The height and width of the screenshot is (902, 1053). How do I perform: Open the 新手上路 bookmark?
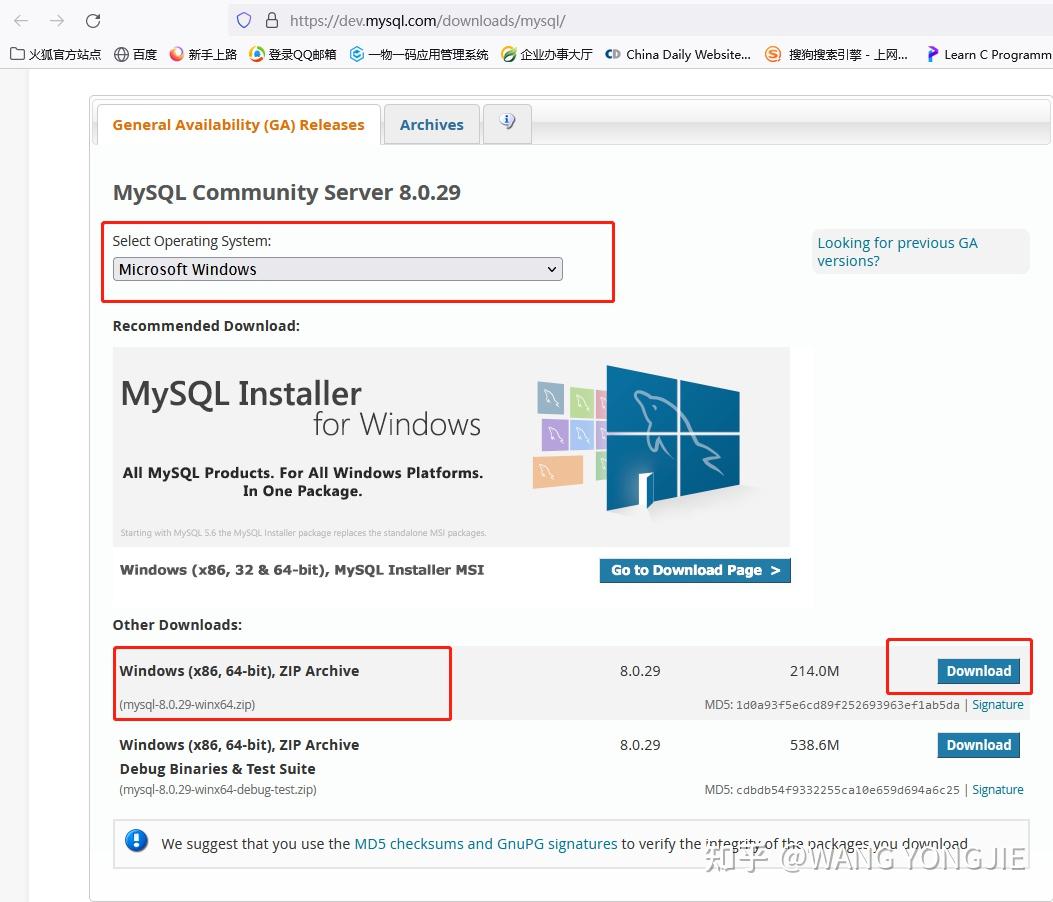point(203,54)
